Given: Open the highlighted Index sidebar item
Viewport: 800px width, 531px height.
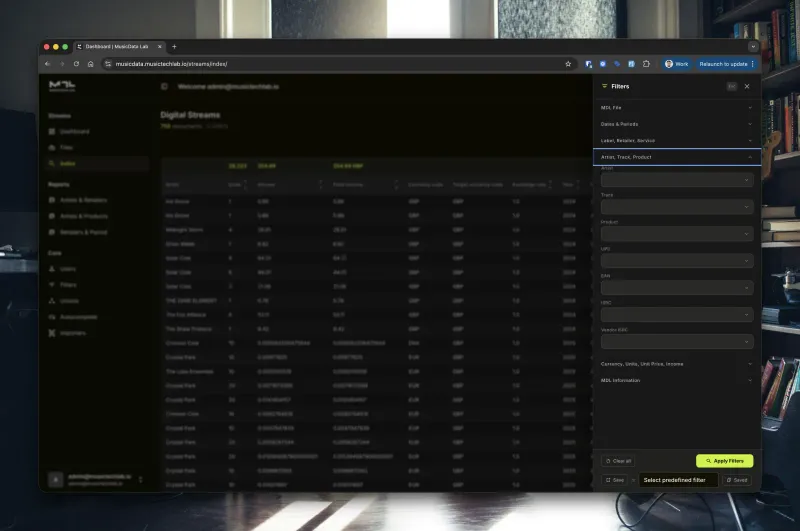Looking at the screenshot, I should tap(97, 163).
